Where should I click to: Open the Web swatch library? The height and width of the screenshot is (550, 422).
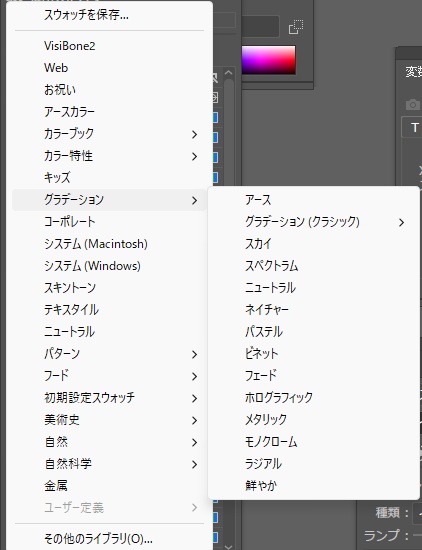(109, 68)
